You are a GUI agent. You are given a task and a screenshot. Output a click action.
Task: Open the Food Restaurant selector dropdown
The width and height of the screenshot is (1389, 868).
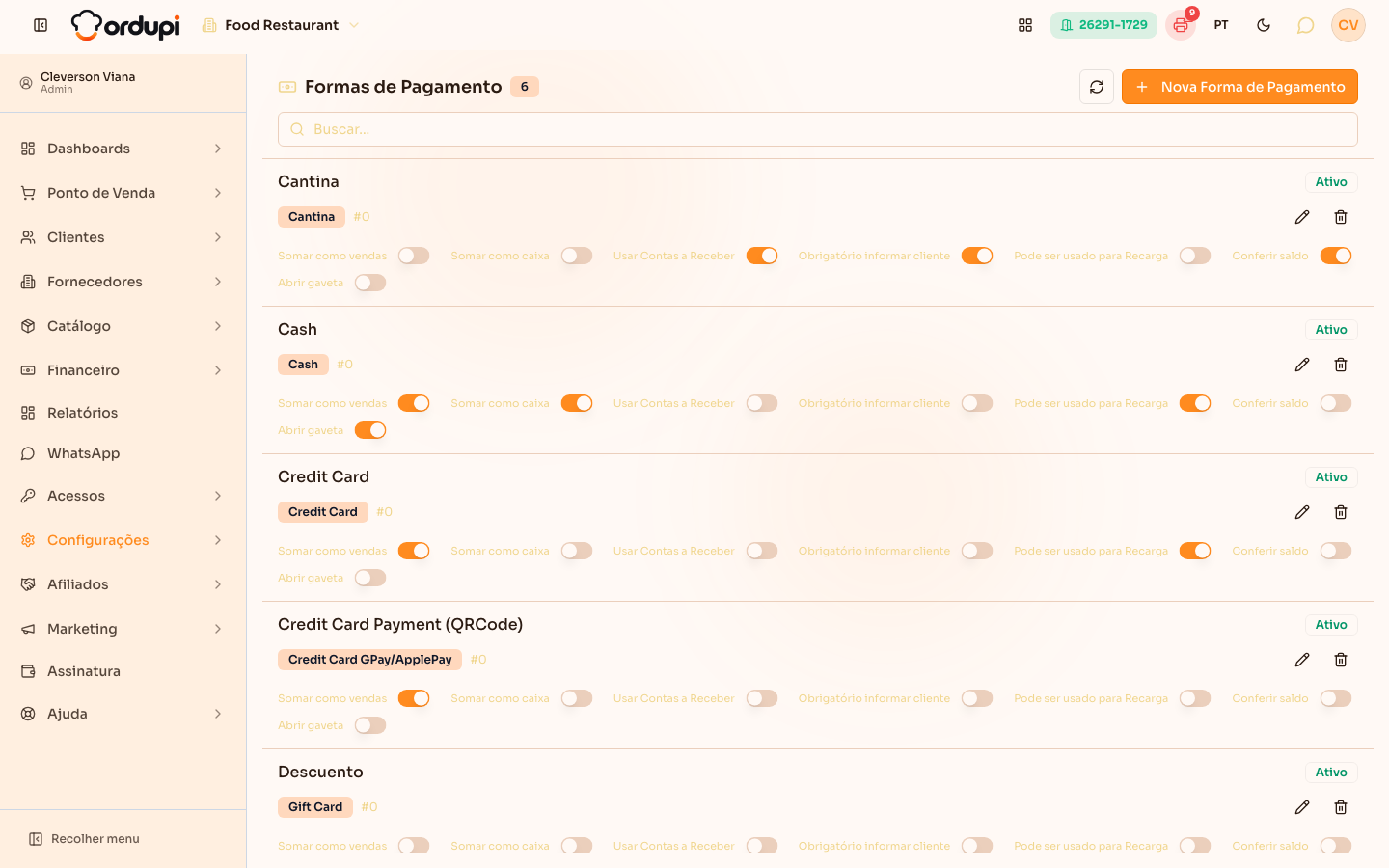click(281, 25)
